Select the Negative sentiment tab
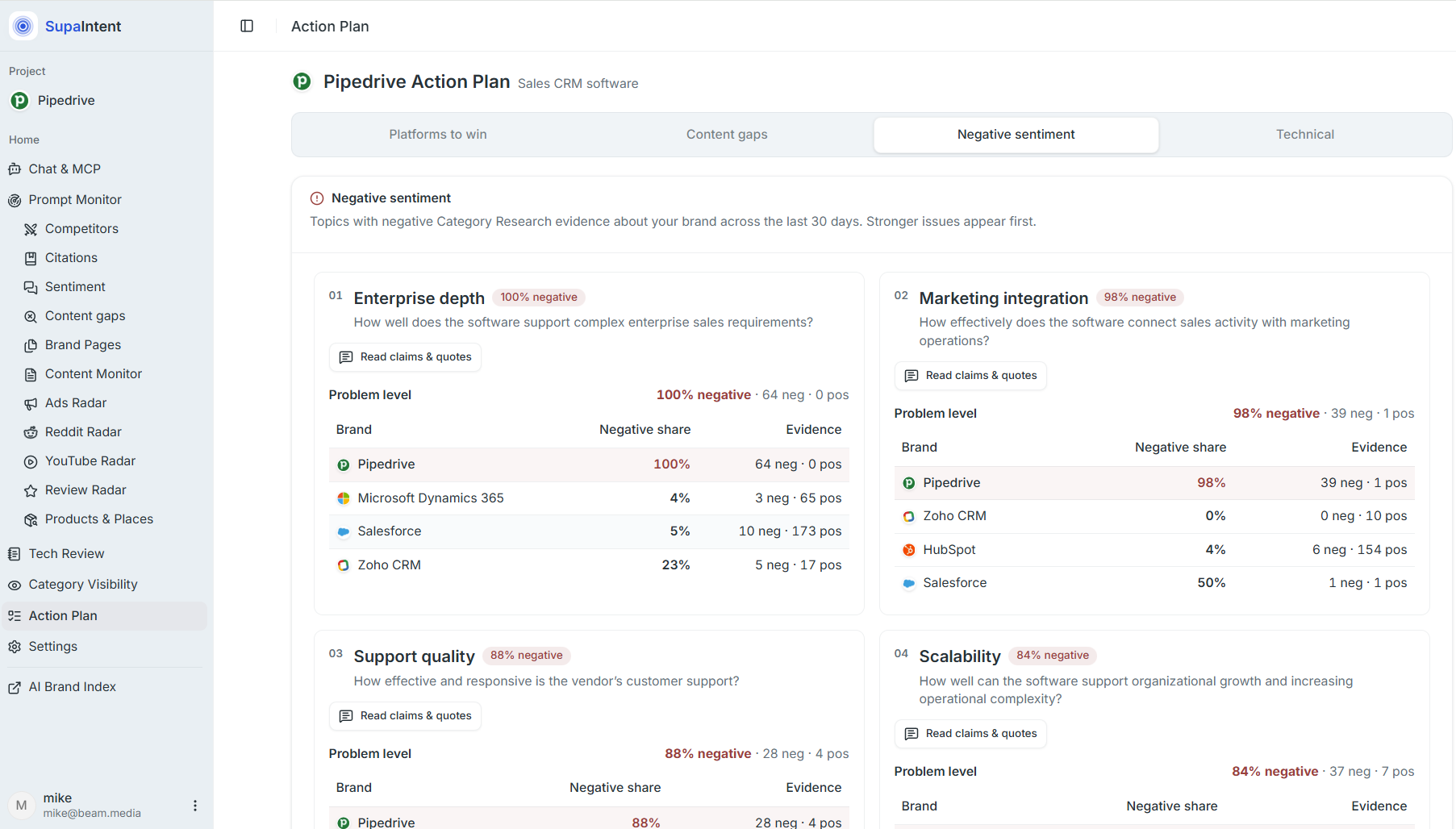Image resolution: width=1456 pixels, height=829 pixels. (x=1016, y=135)
